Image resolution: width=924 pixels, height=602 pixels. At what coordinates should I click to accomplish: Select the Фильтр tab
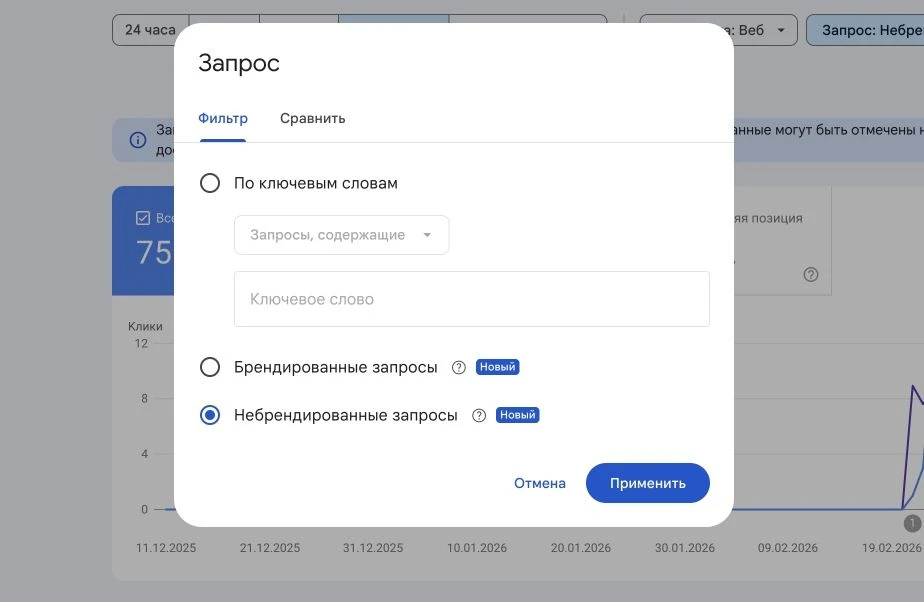223,118
